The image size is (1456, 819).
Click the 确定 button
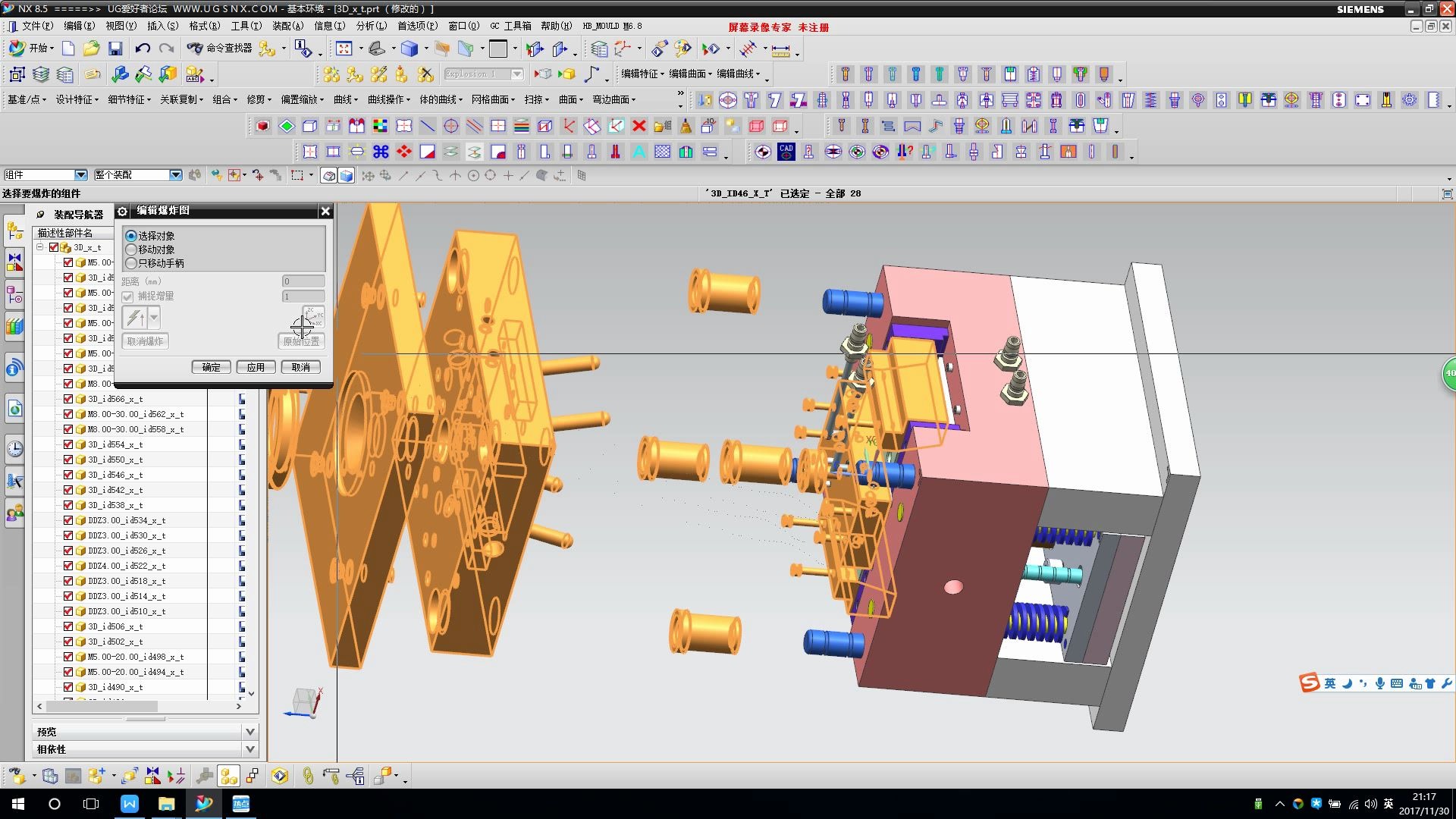click(212, 367)
